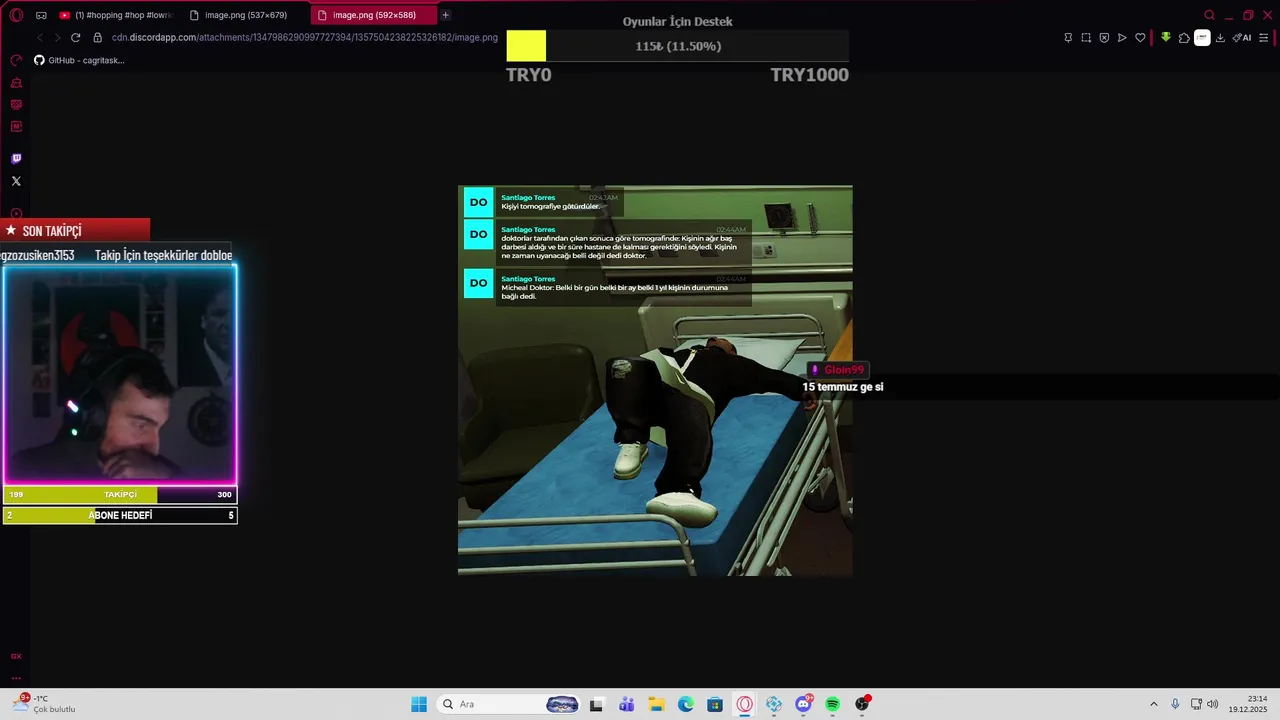Open X (Twitter) panel in the sidebar
1280x720 pixels.
click(x=16, y=181)
